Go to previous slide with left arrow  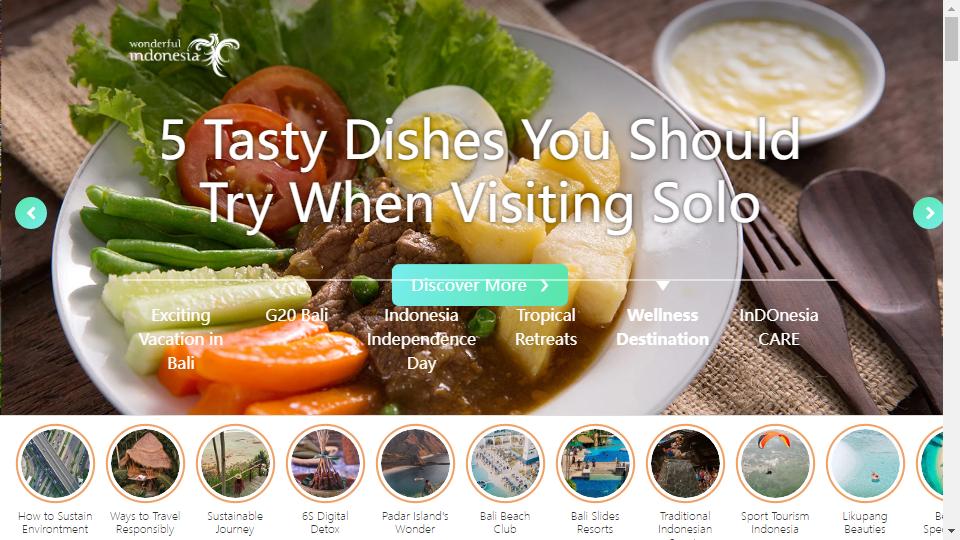(x=31, y=213)
